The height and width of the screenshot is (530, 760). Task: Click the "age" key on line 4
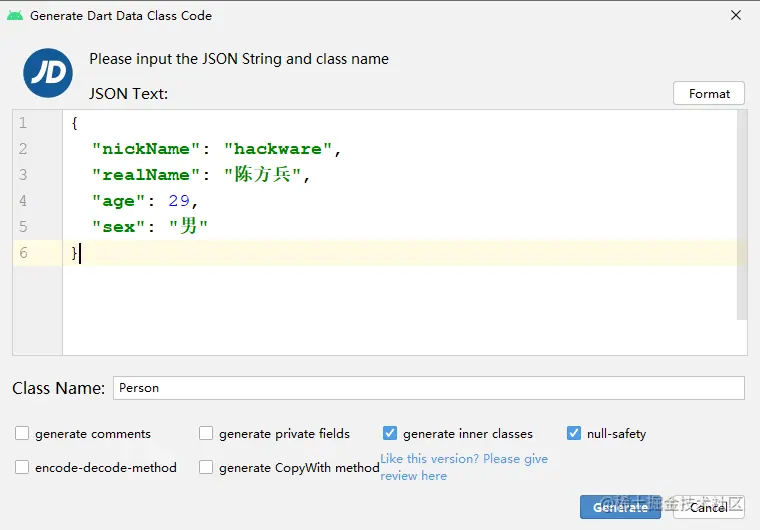point(119,201)
